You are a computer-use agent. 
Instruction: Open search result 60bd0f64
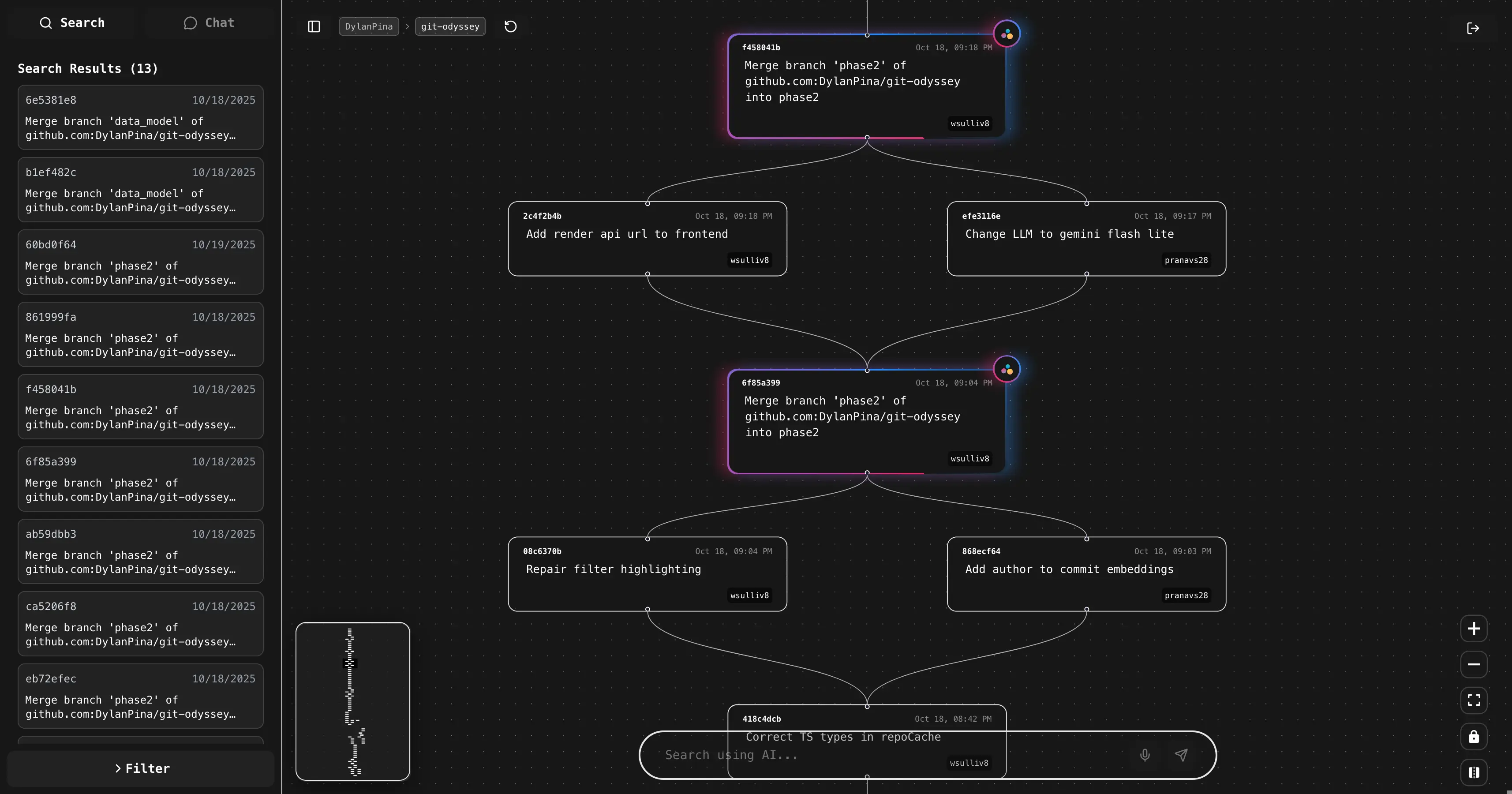[140, 262]
